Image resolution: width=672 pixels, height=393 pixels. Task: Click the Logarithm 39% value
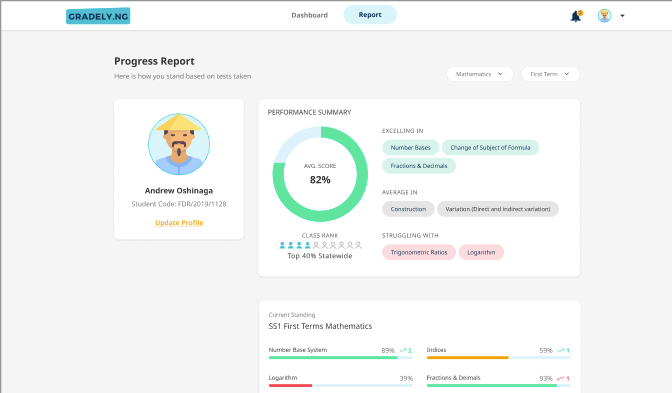click(x=406, y=378)
